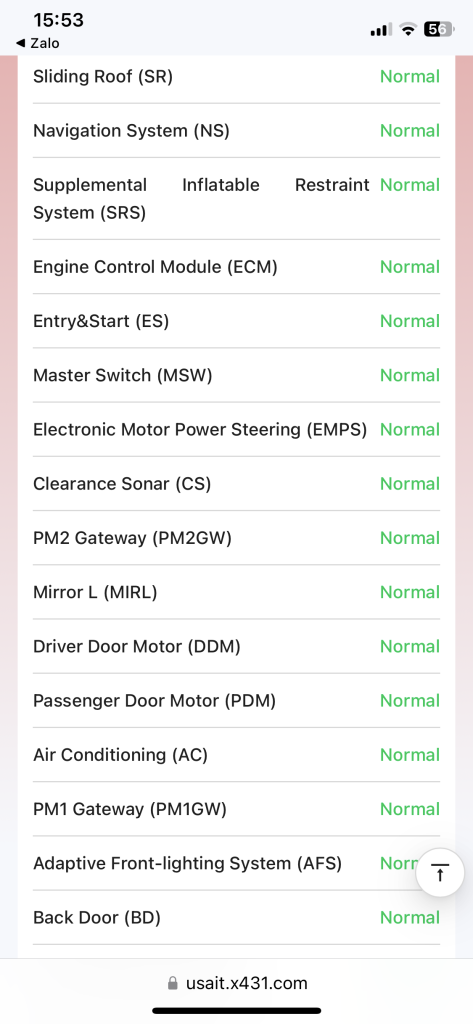This screenshot has height=1024, width=473.
Task: Tap Normal status for PM2 Gateway
Action: click(x=410, y=537)
